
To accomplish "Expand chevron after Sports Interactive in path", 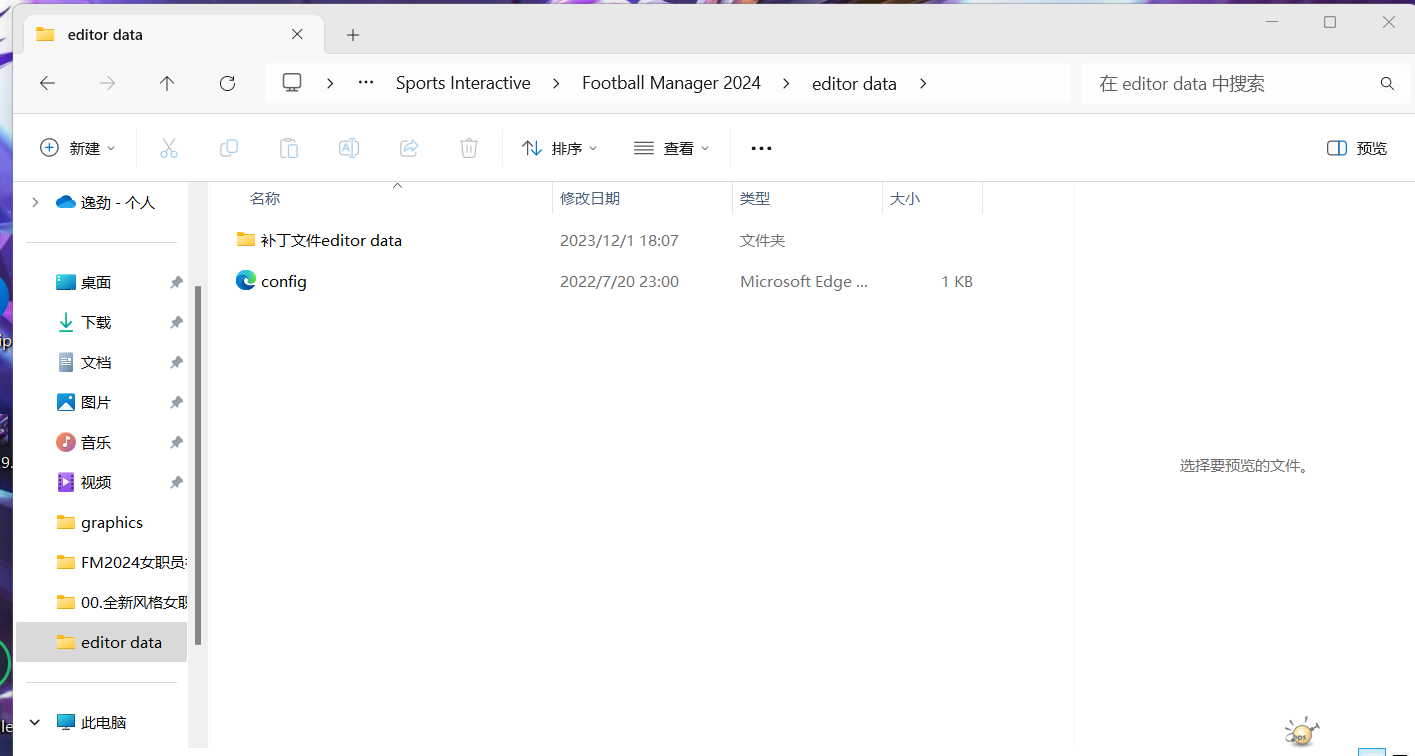I will coord(556,83).
